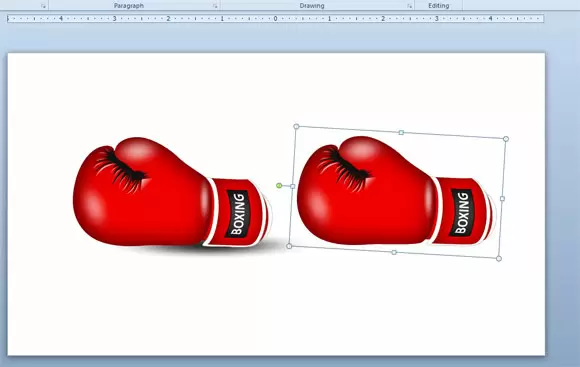
Task: Select the bottom-left corner sizing handle
Action: (x=289, y=246)
